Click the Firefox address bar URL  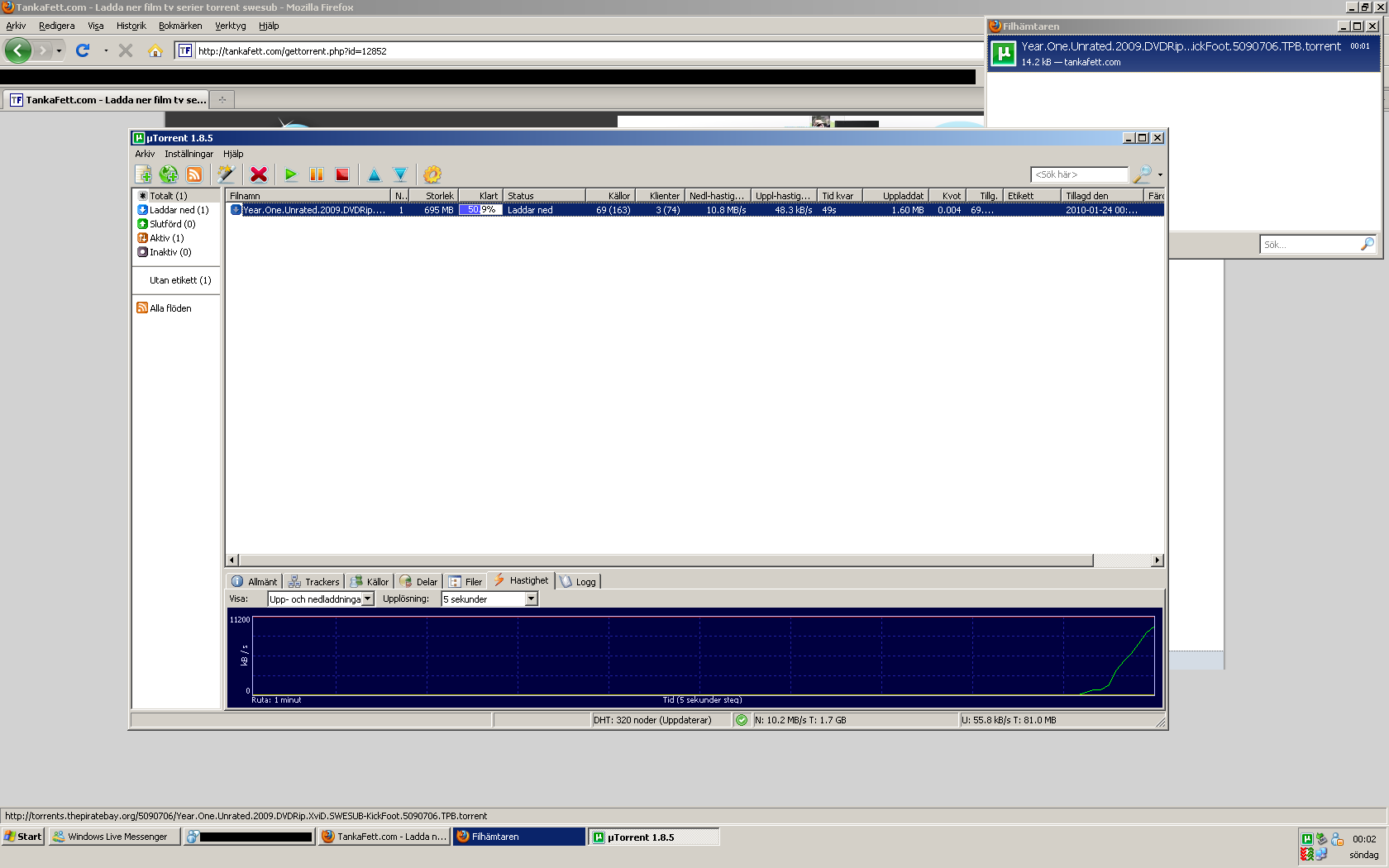(x=293, y=50)
